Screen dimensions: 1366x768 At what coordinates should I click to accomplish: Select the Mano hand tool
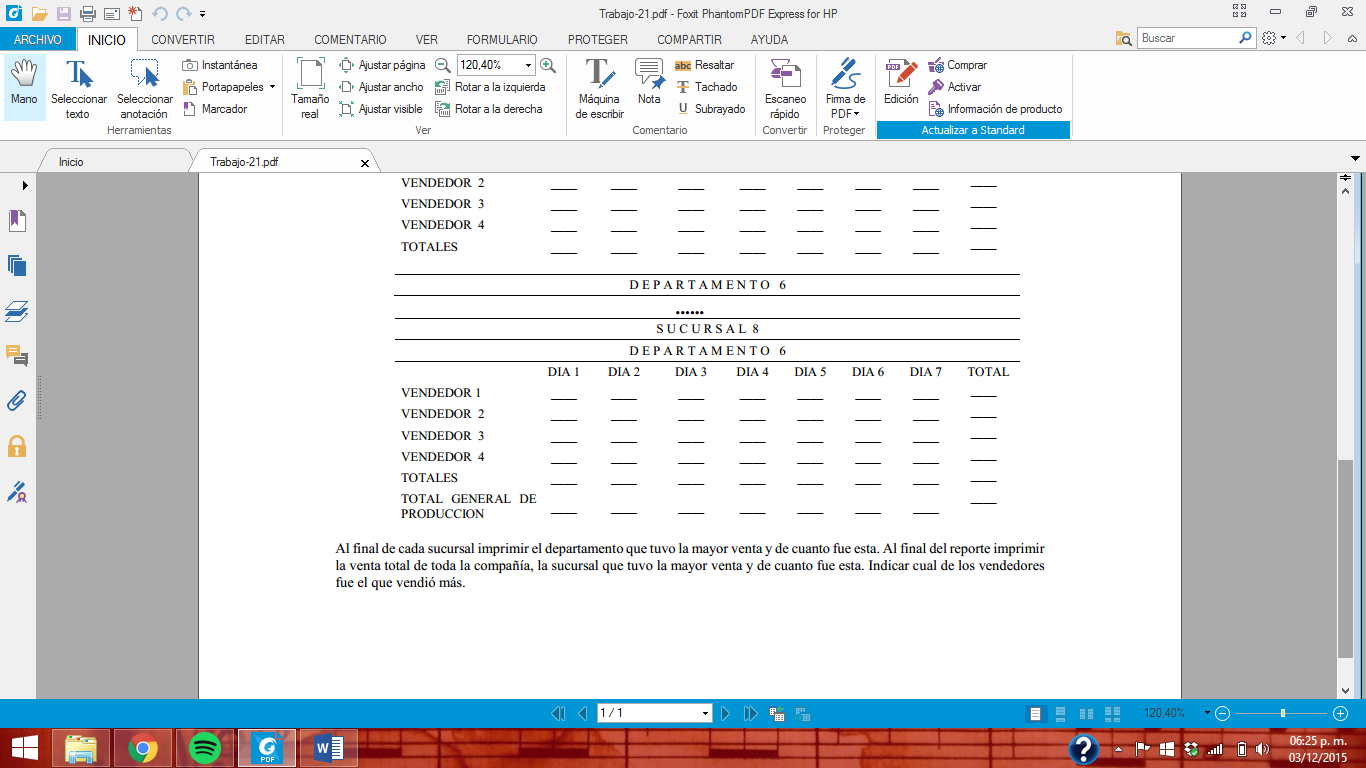(x=24, y=87)
